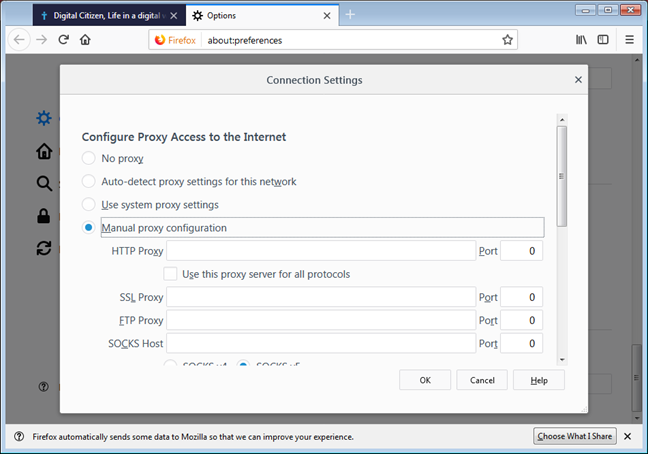Dismiss the data sharing notification bar

(627, 436)
